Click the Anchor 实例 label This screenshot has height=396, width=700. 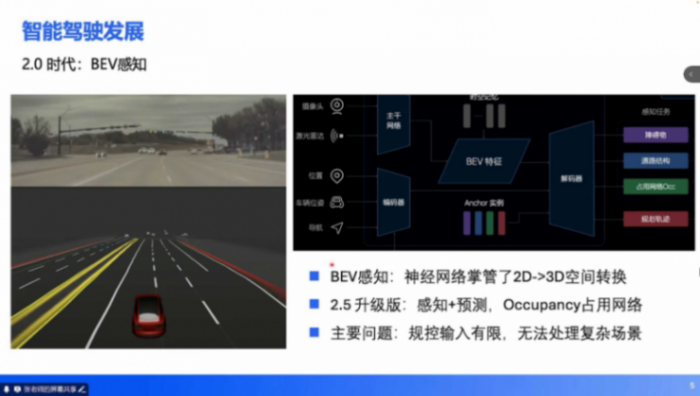[x=484, y=203]
